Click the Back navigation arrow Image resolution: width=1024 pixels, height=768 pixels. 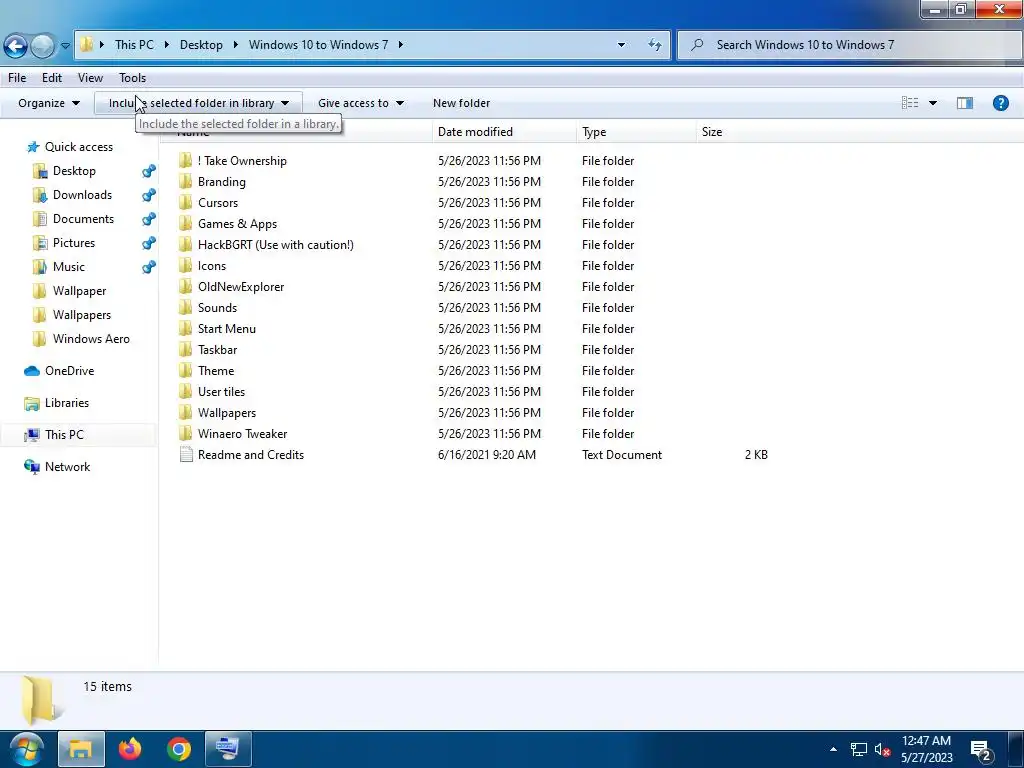coord(16,46)
